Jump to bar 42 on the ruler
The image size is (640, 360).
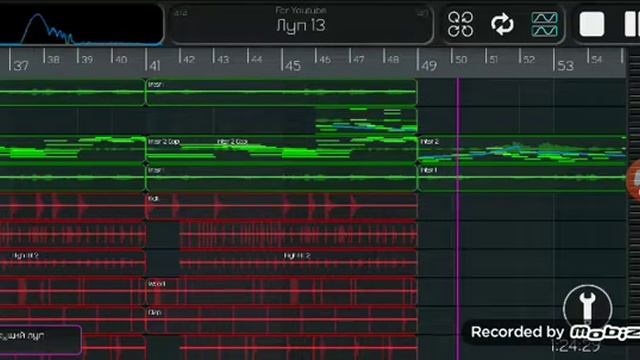point(189,60)
